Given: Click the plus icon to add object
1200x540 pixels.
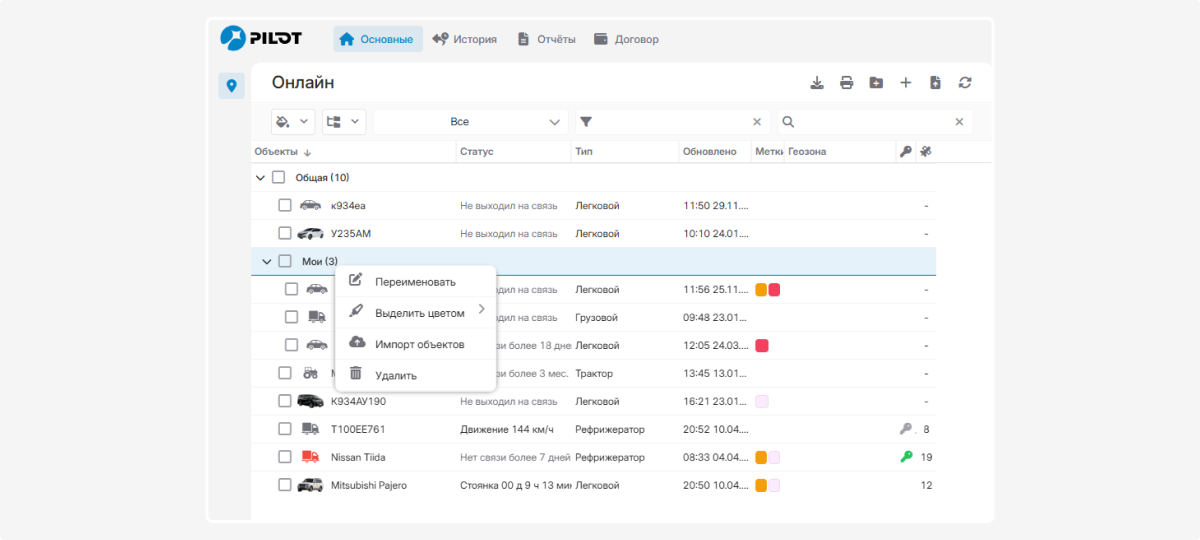Looking at the screenshot, I should (x=906, y=83).
